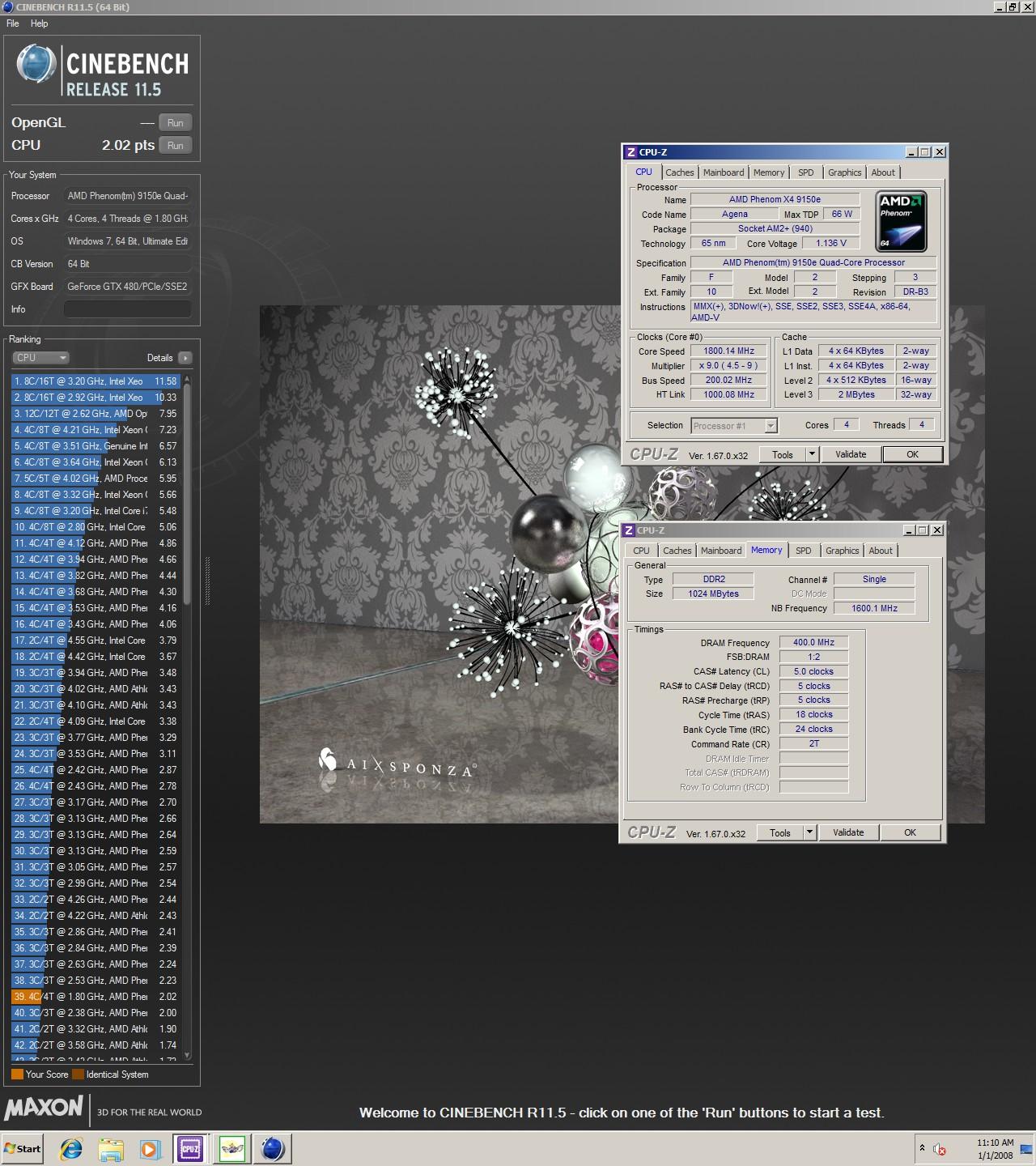Viewport: 1036px width, 1166px height.
Task: Click Tools button in top CPU-Z window
Action: pyautogui.click(x=783, y=454)
